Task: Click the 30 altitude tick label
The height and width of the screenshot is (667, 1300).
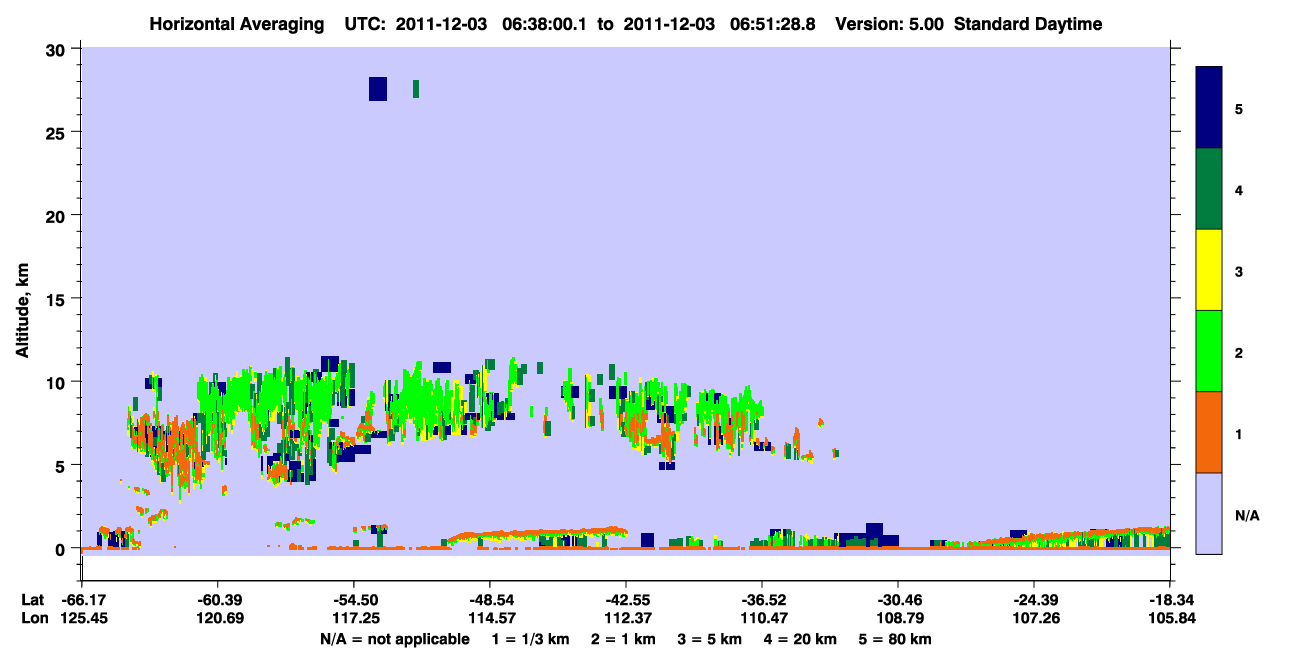Action: pos(57,49)
